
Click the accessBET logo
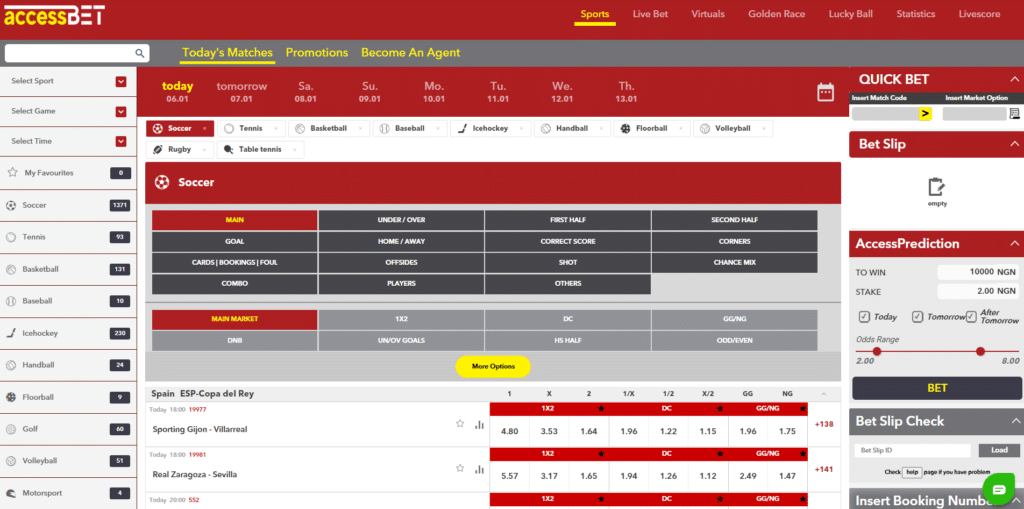(54, 15)
